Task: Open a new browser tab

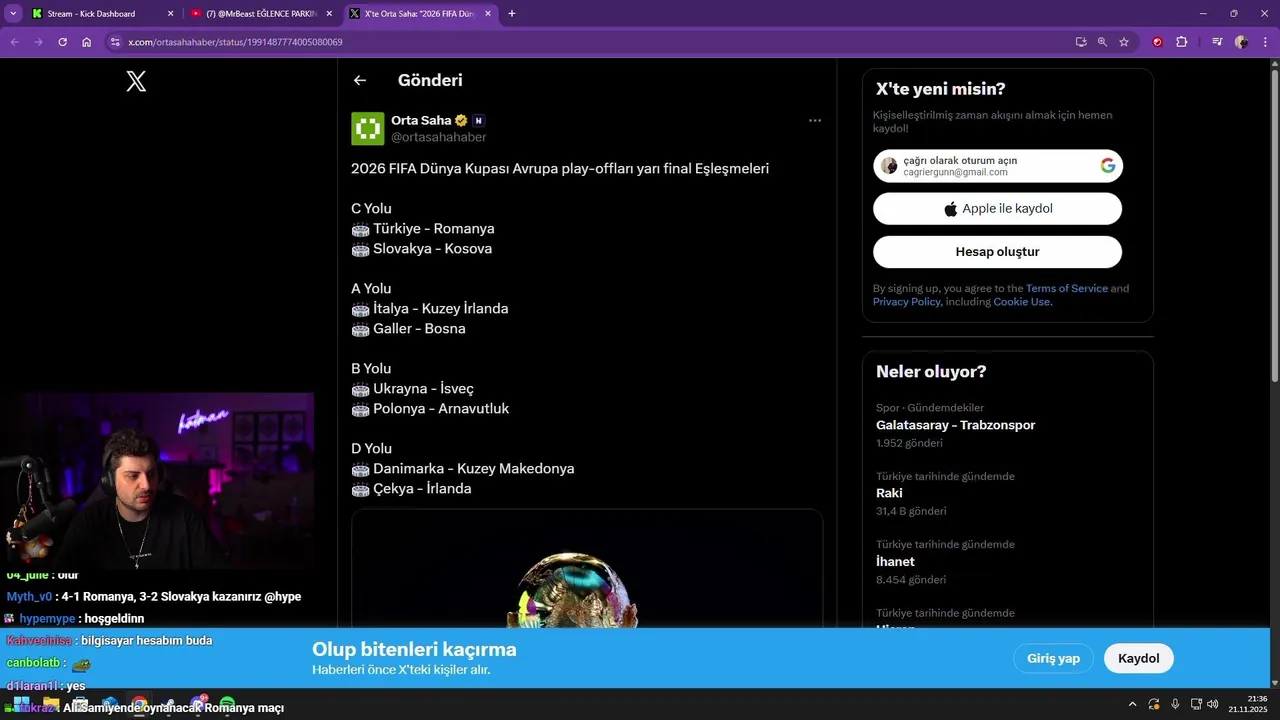Action: (x=512, y=14)
